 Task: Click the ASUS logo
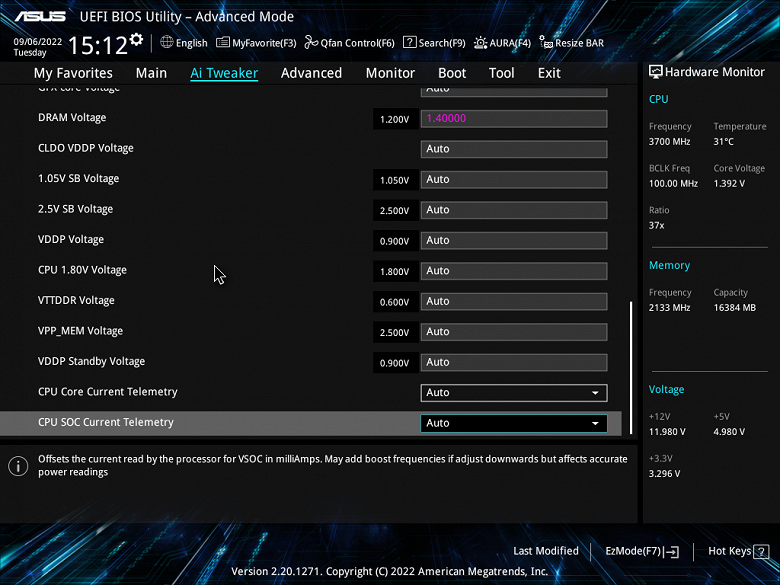[40, 16]
